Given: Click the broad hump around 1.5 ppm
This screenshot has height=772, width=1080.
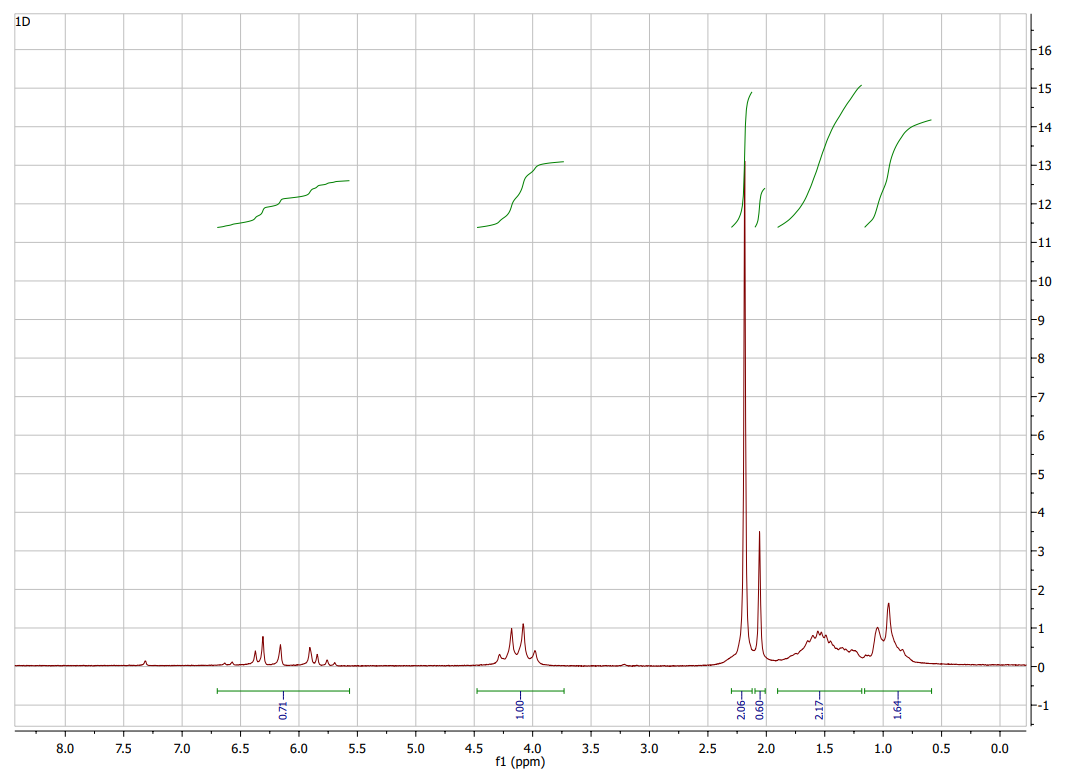Looking at the screenshot, I should 817,635.
